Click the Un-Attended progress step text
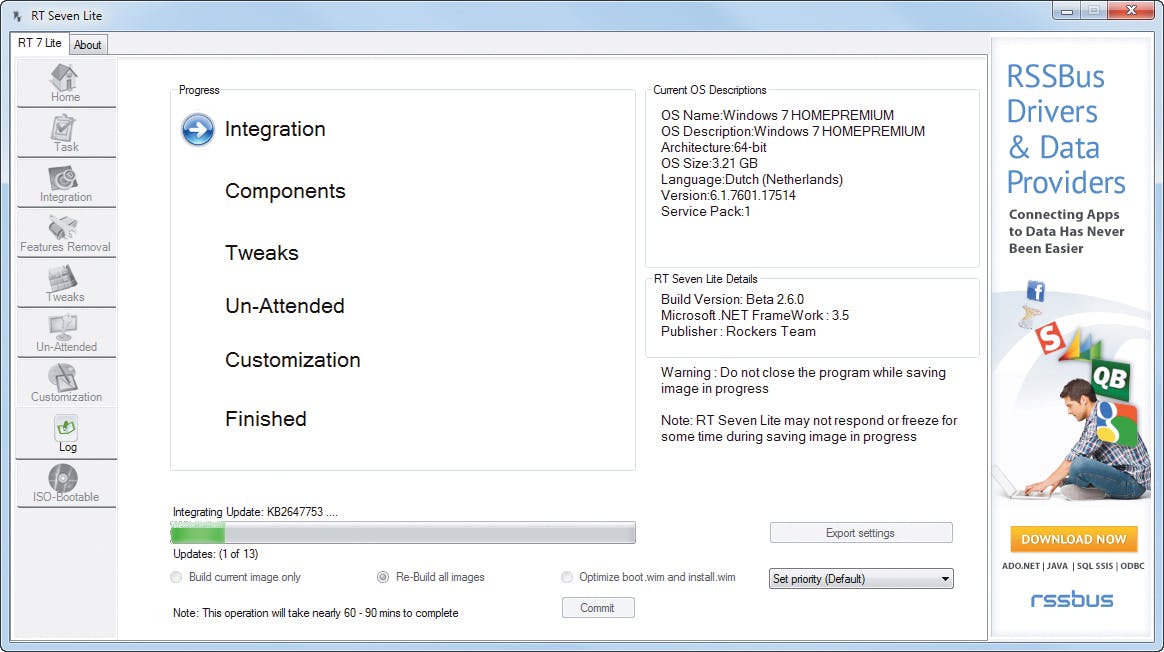Image resolution: width=1164 pixels, height=652 pixels. coord(285,306)
